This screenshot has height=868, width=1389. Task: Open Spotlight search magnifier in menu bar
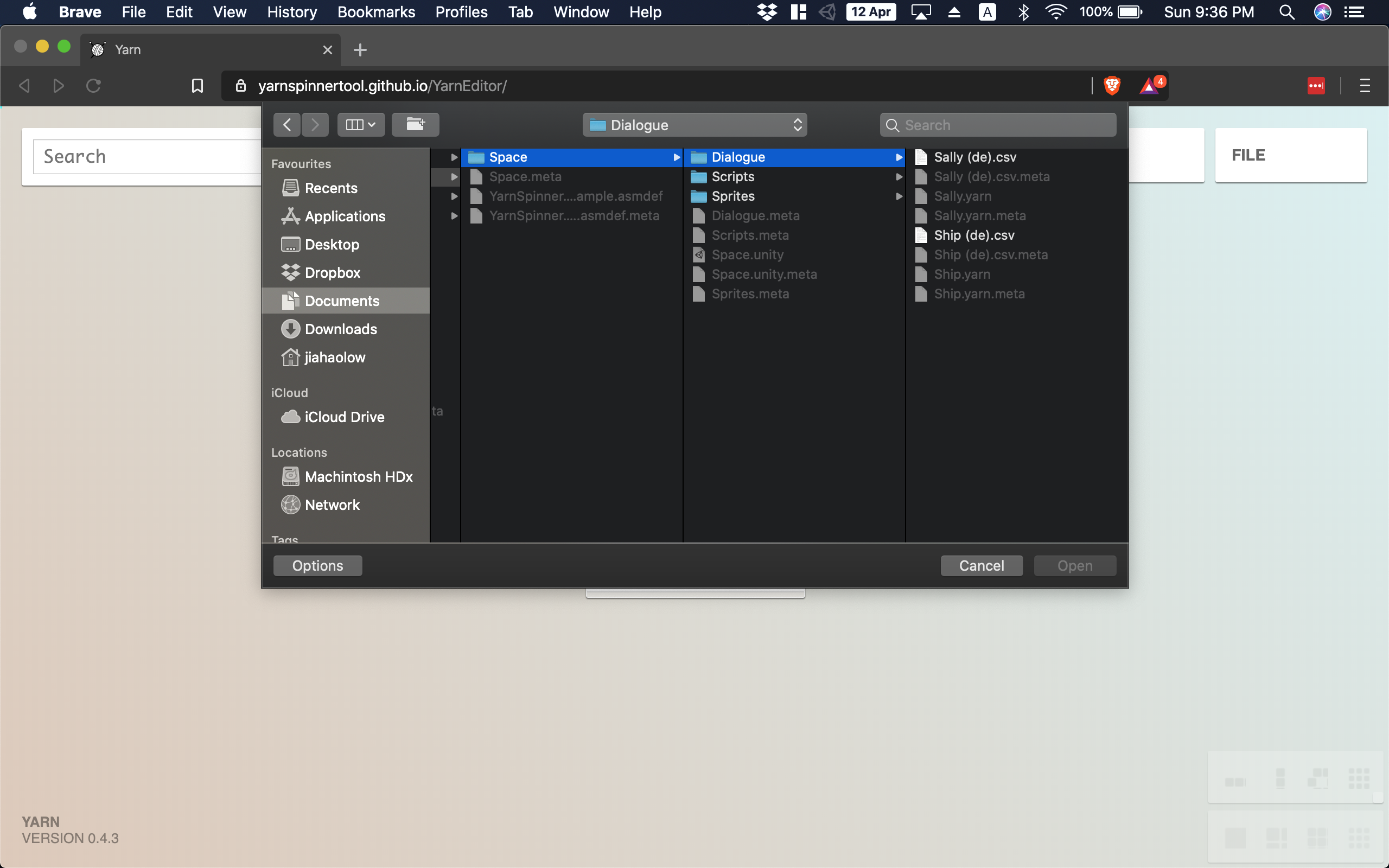click(x=1286, y=12)
